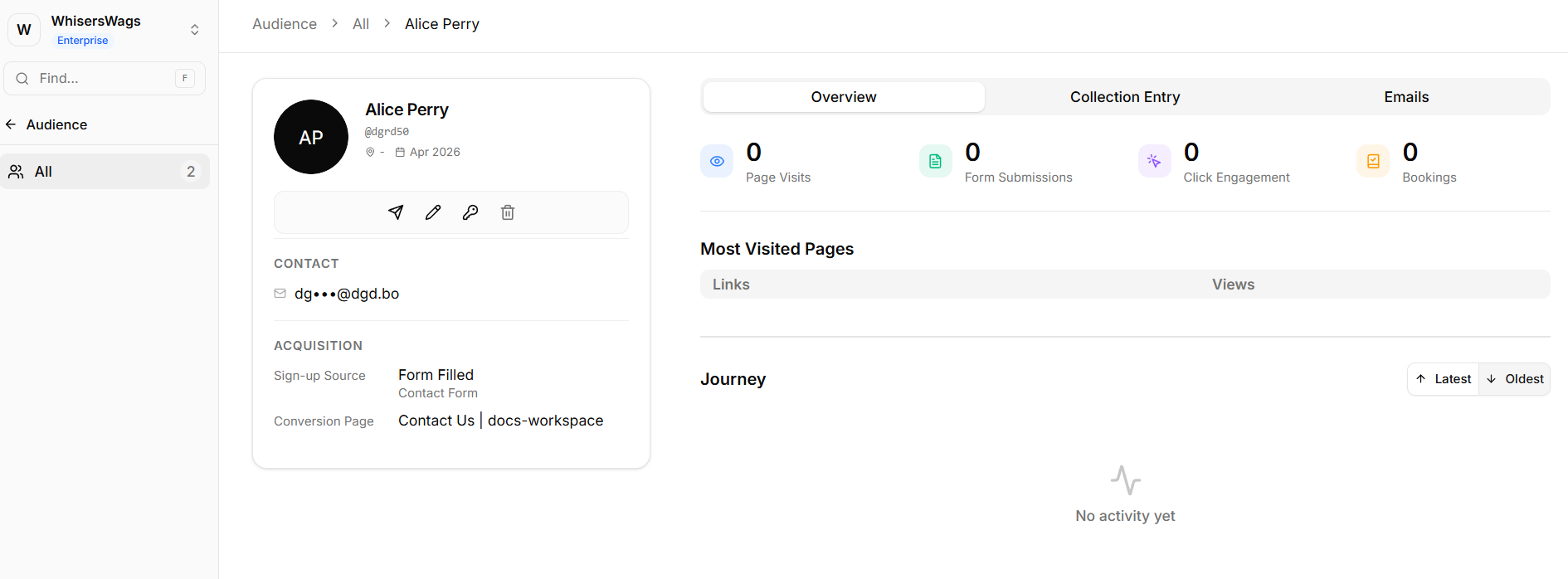Select All audience list in sidebar
This screenshot has height=579, width=1568.
point(105,172)
